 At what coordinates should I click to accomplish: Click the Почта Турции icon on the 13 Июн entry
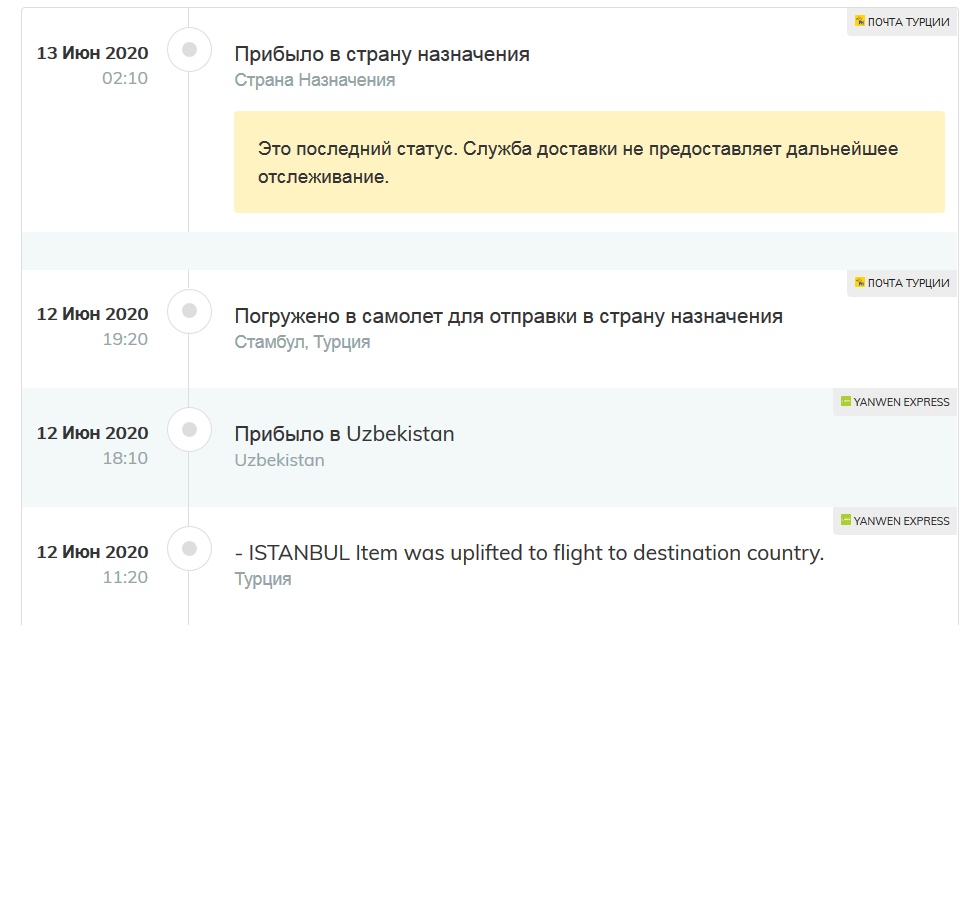click(x=860, y=21)
